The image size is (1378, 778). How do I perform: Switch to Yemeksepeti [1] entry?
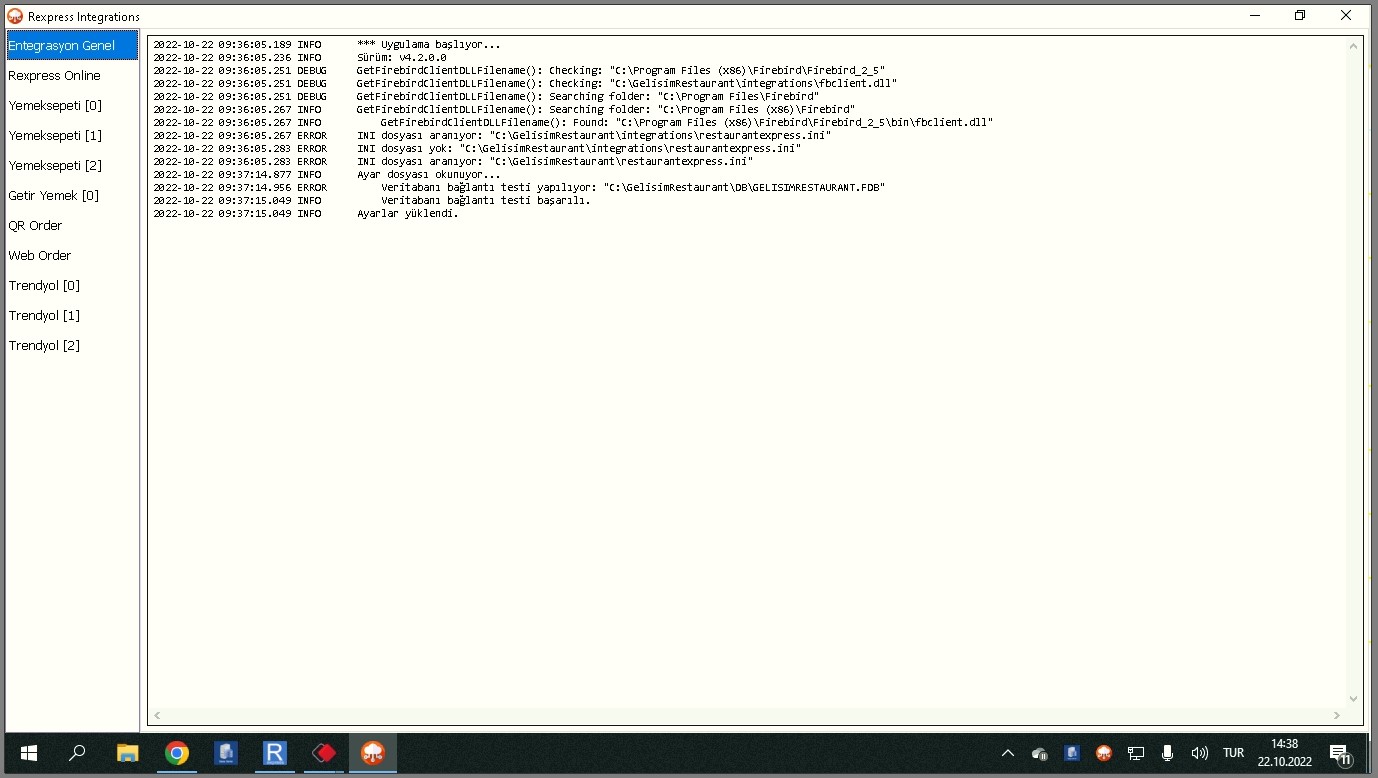click(72, 135)
